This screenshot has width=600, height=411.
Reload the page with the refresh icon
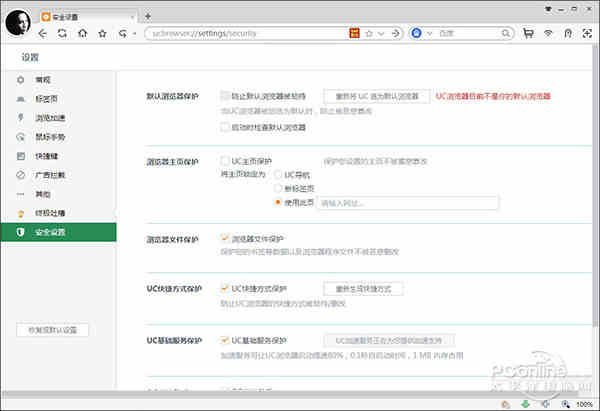point(62,34)
